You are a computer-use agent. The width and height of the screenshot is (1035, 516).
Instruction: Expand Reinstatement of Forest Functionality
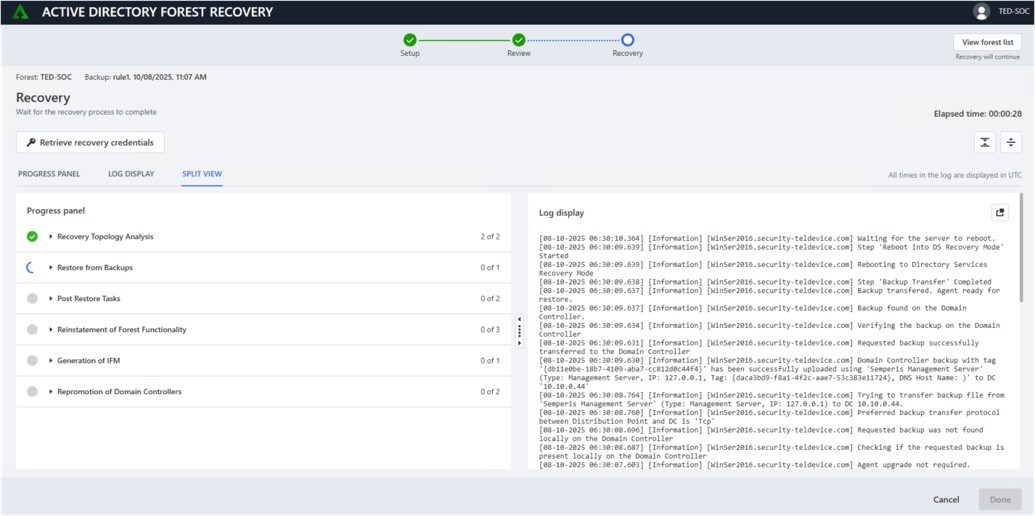[x=51, y=330]
